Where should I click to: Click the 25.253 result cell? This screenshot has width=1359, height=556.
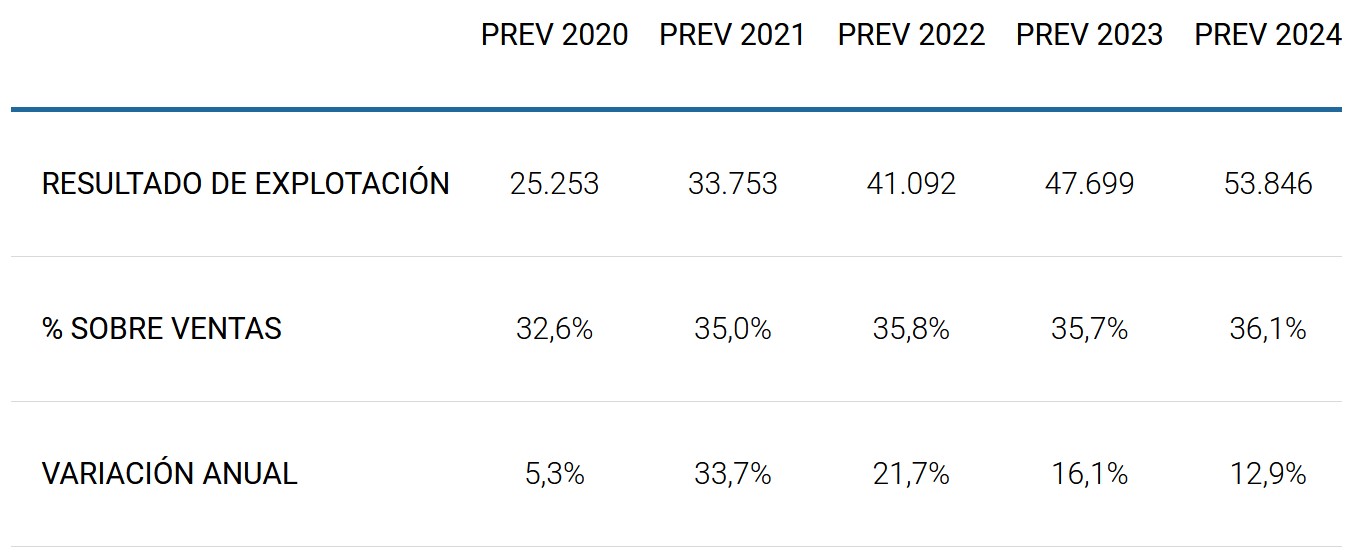pos(554,184)
